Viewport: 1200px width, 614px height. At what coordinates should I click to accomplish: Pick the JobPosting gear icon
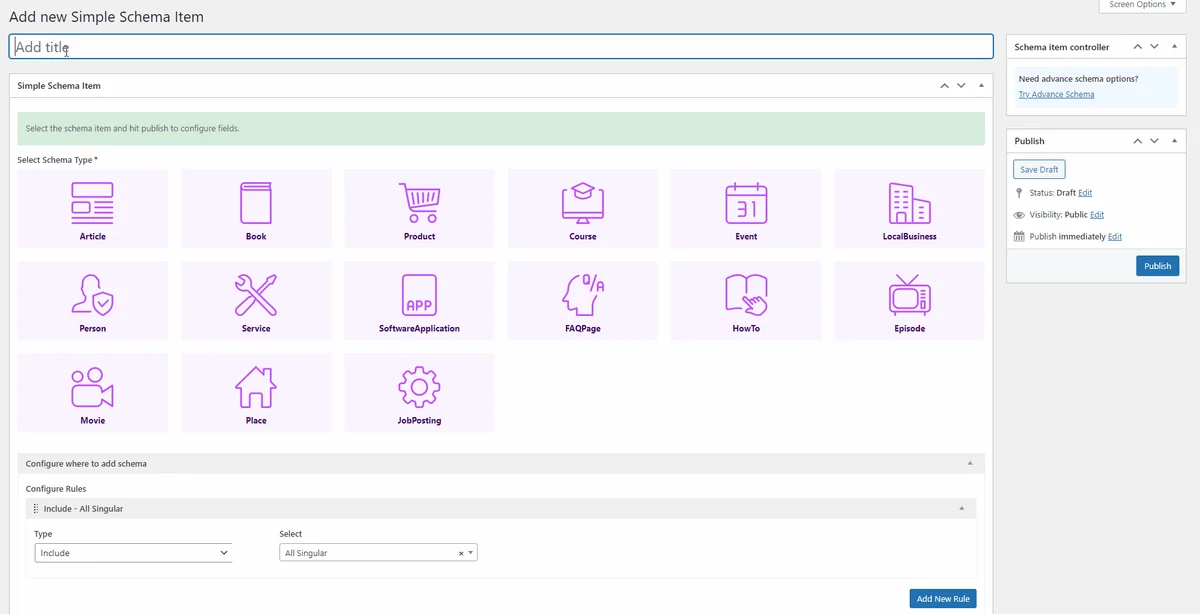(x=419, y=387)
